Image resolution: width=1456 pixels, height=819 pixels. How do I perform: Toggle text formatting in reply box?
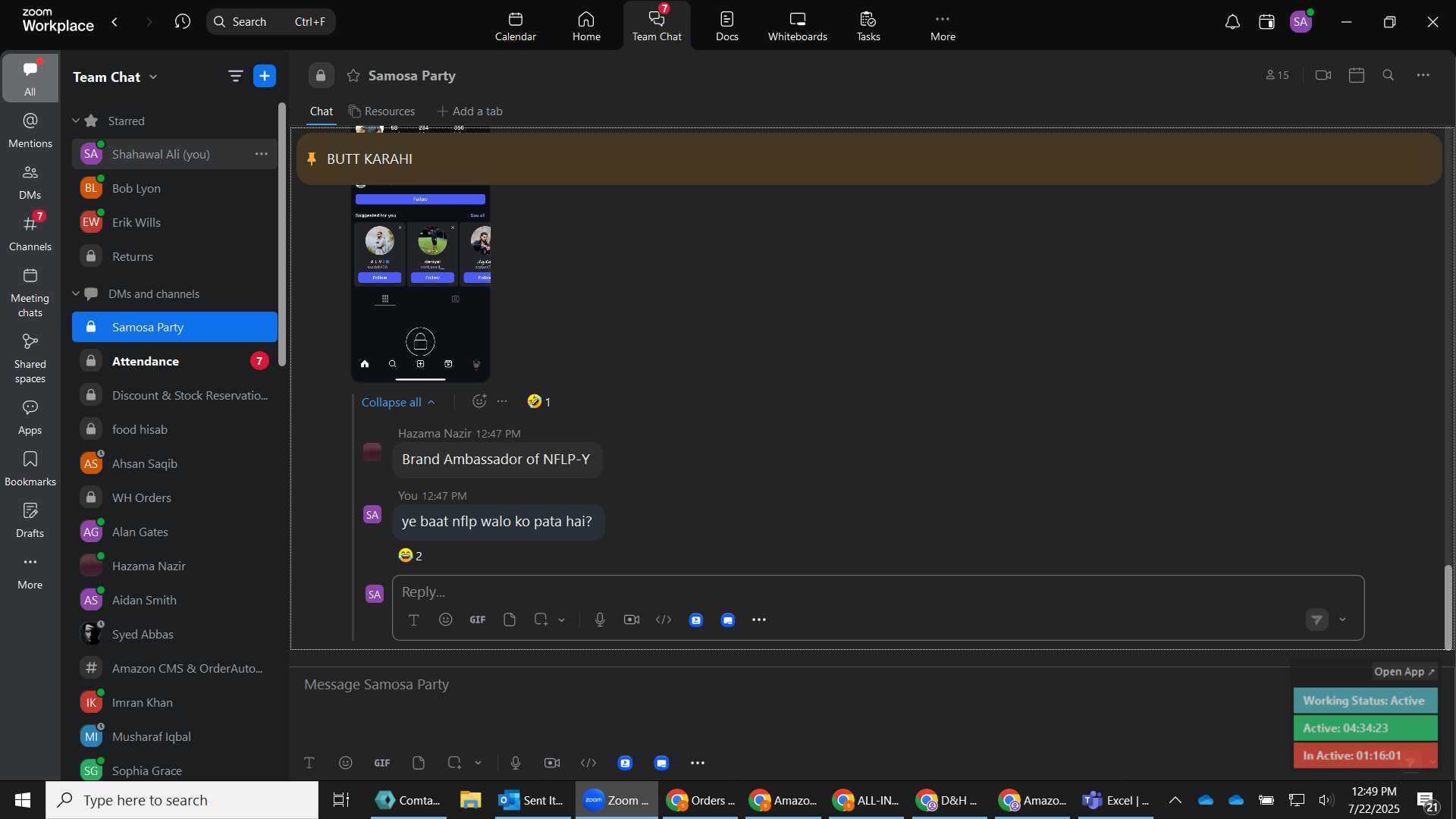[414, 620]
